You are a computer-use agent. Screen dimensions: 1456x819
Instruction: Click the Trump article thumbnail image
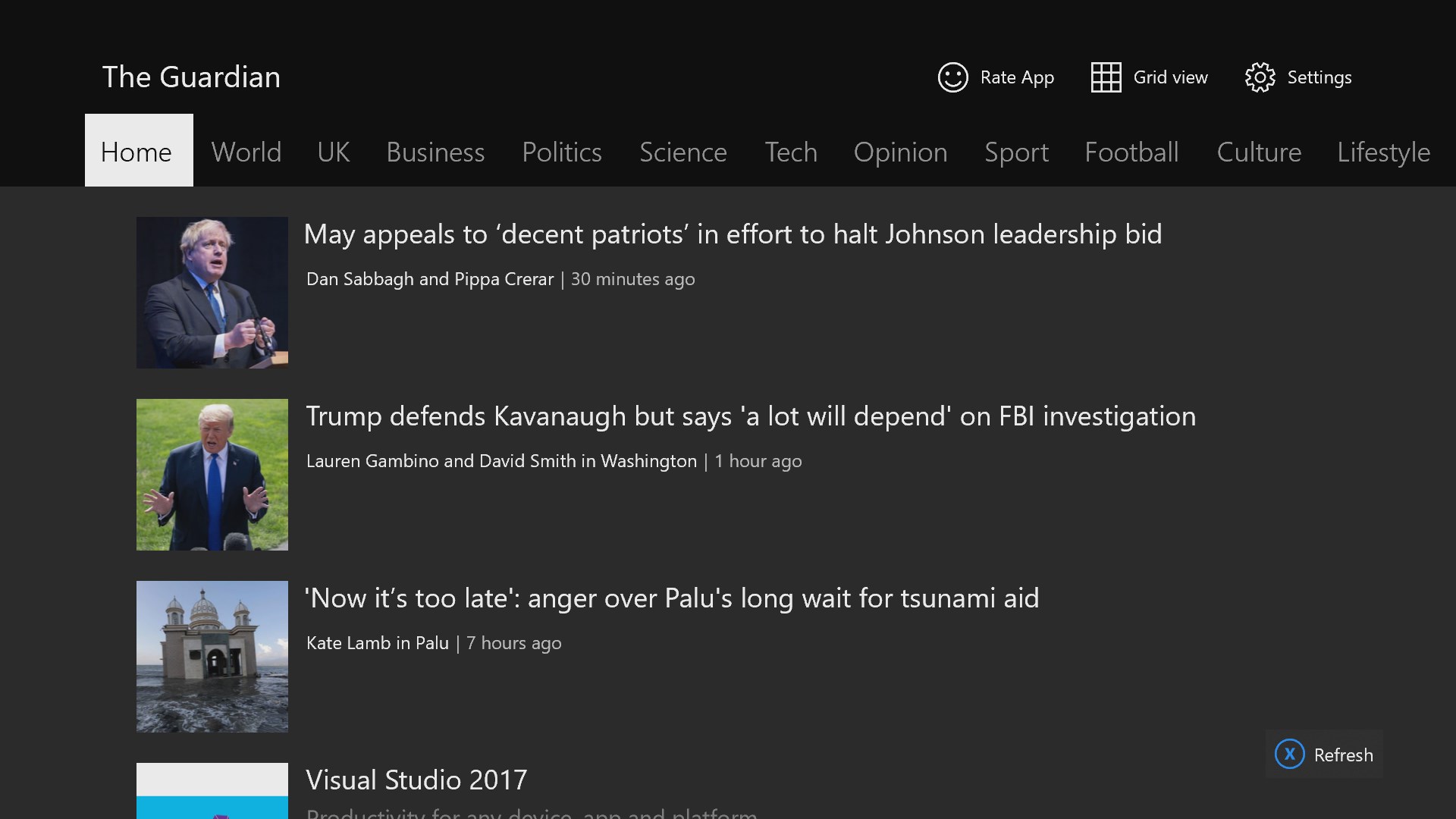(212, 475)
